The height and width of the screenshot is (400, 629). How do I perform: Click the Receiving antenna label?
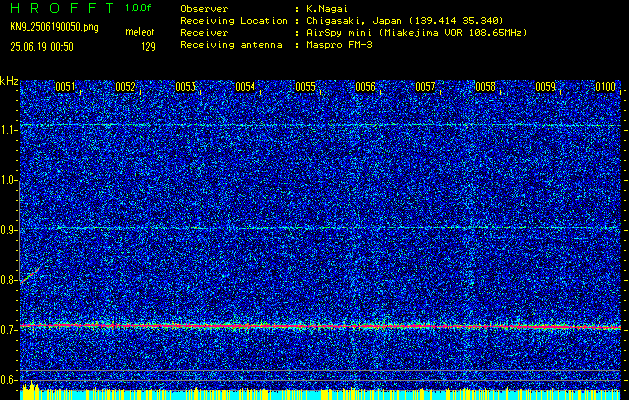point(231,45)
